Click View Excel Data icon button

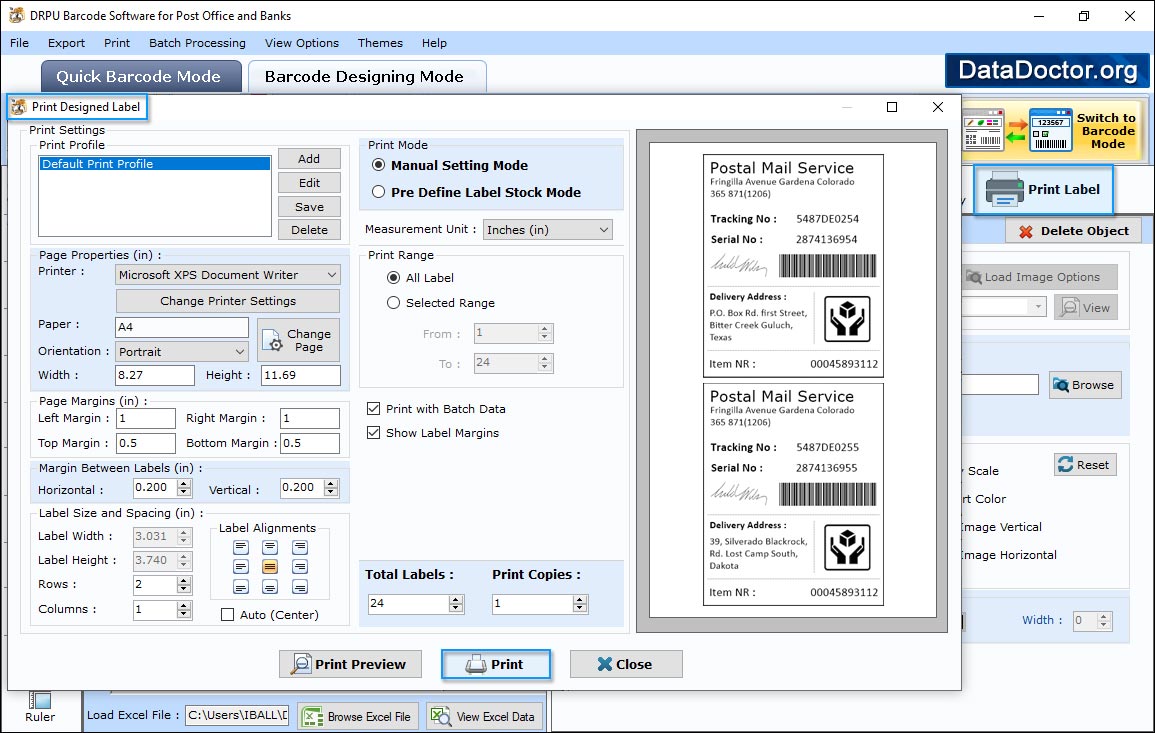[485, 717]
